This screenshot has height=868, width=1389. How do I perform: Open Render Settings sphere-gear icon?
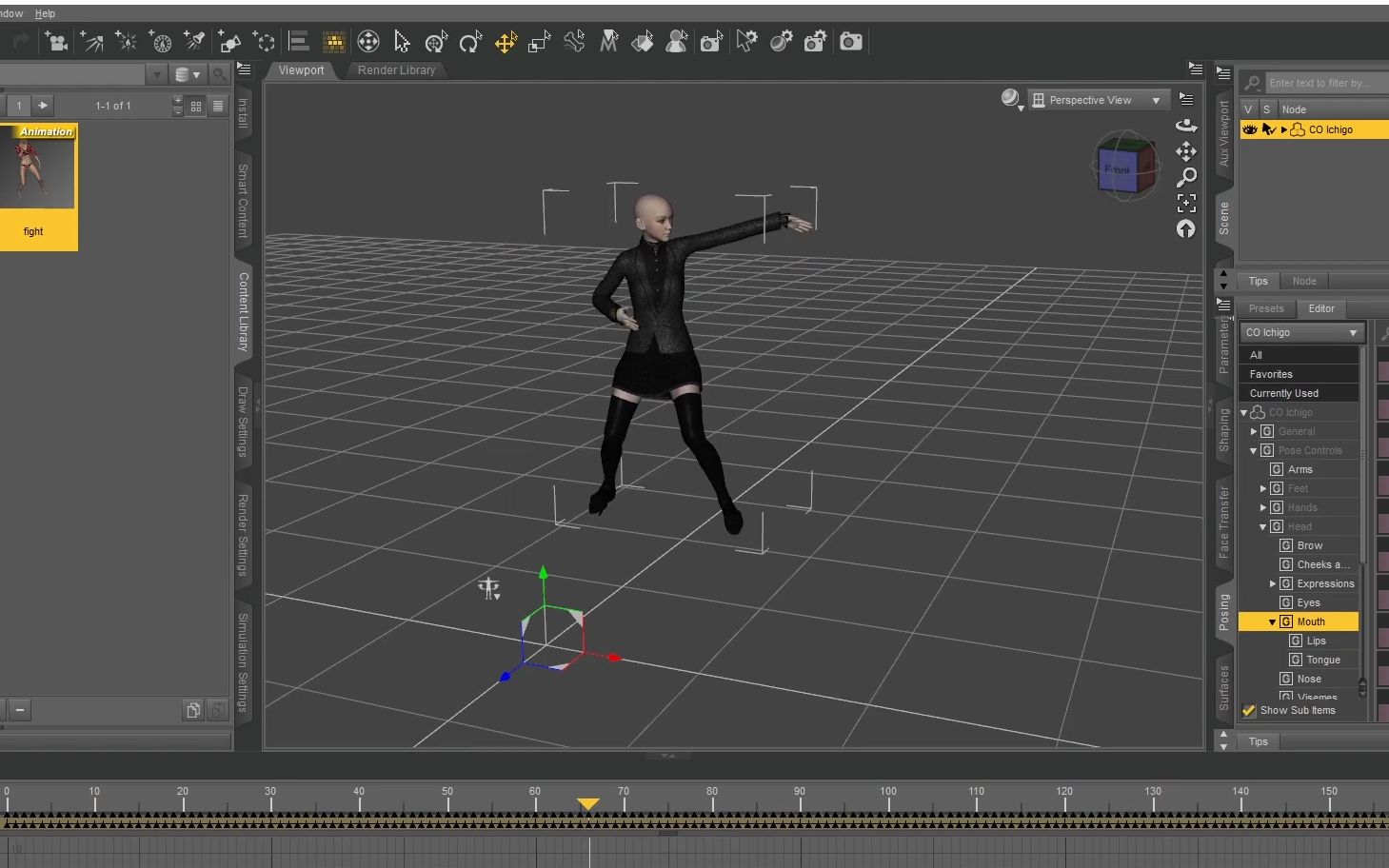click(x=781, y=41)
